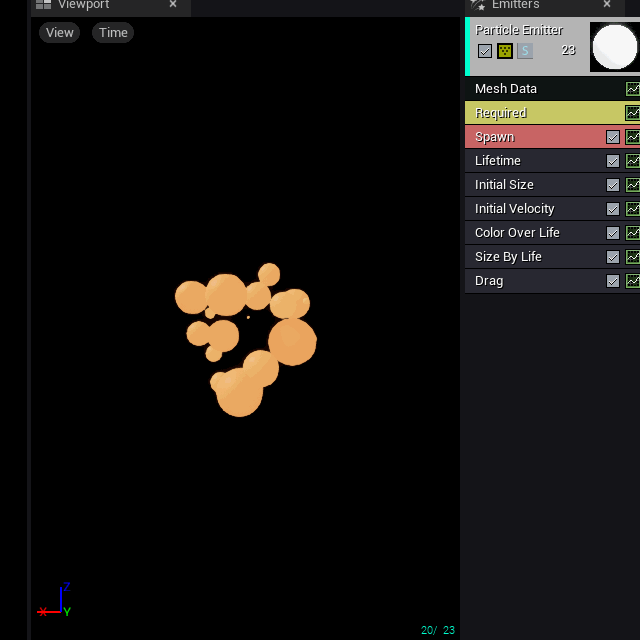This screenshot has width=640, height=640.
Task: Click the emitter rendering mode yellow dots icon
Action: (505, 51)
